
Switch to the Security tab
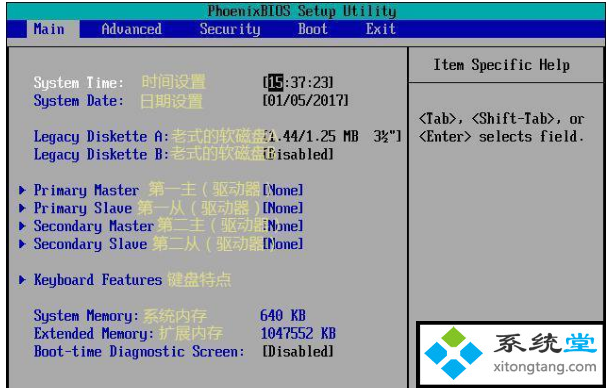230,29
